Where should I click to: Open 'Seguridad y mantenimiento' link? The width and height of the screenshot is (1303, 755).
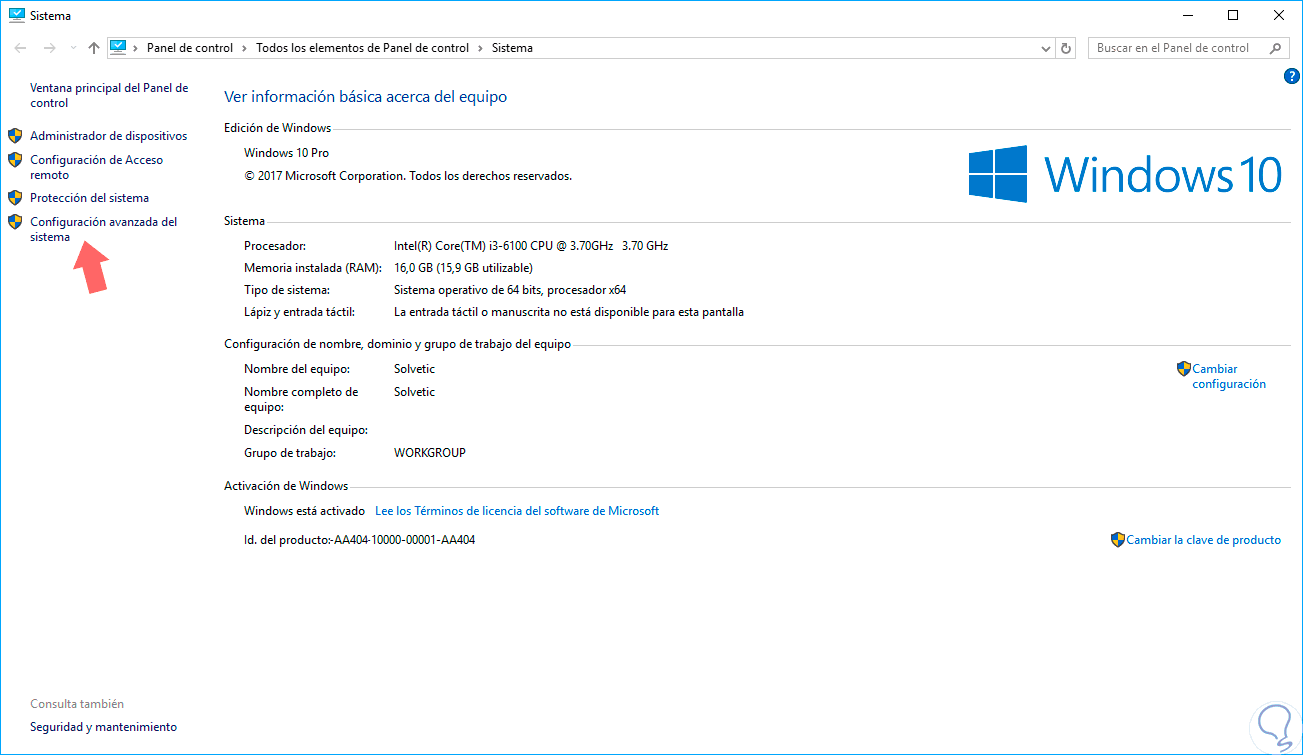(103, 727)
